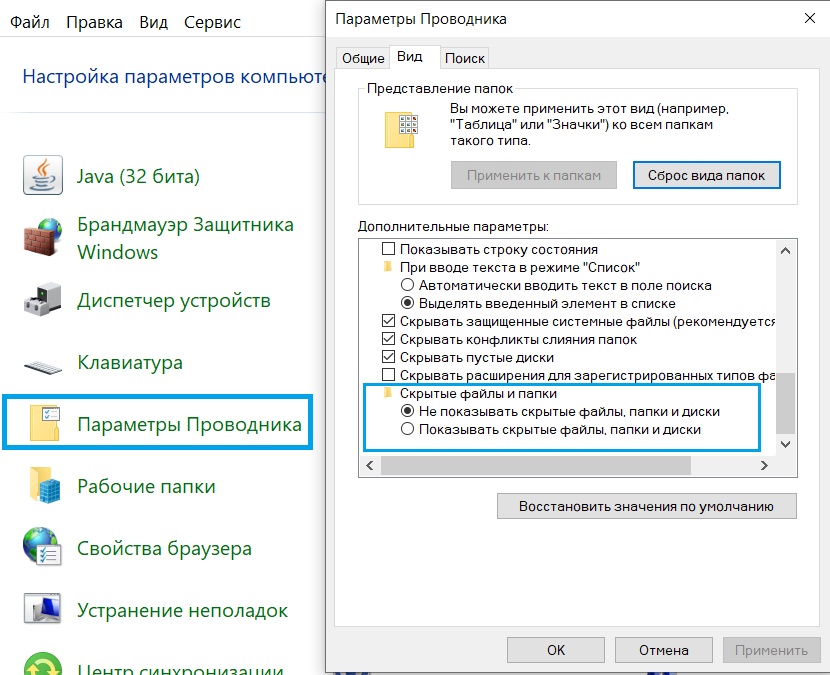The height and width of the screenshot is (675, 830).
Task: Click the Применить button
Action: [x=772, y=650]
